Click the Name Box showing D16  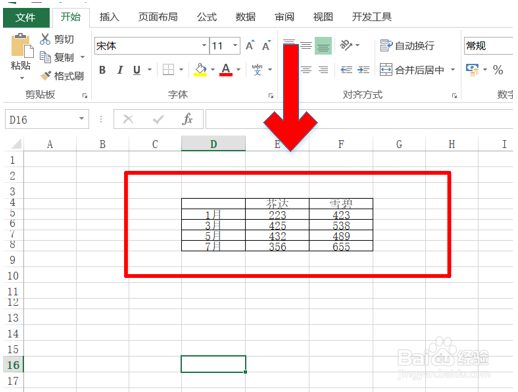point(47,119)
